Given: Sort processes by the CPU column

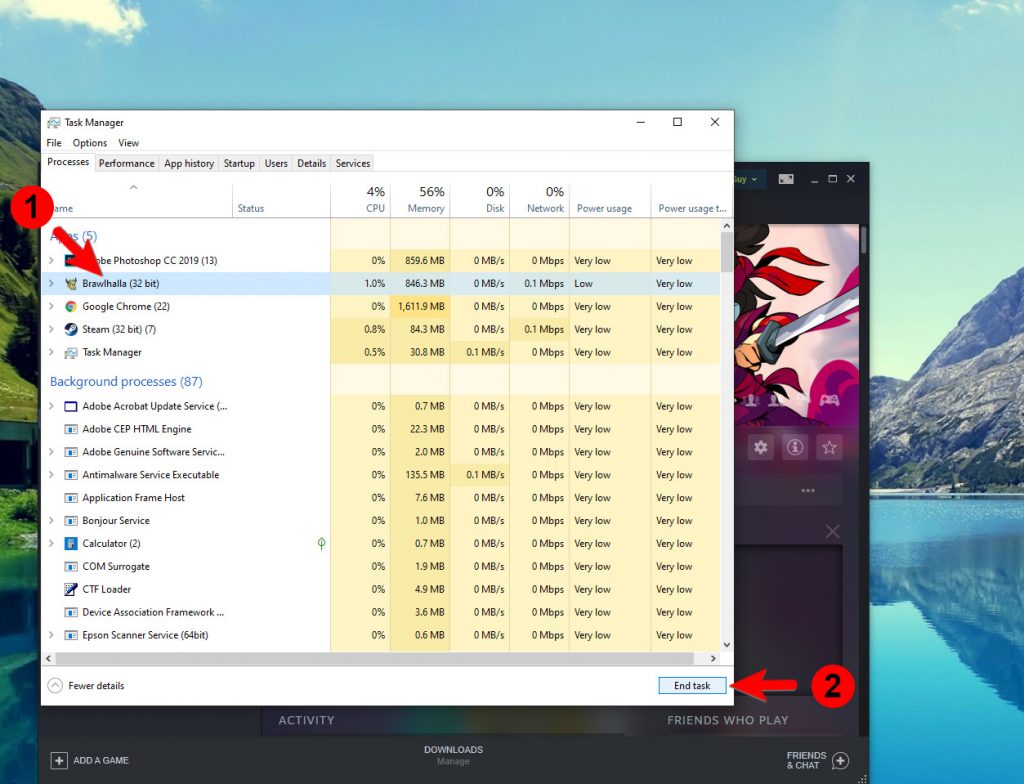Looking at the screenshot, I should point(360,200).
